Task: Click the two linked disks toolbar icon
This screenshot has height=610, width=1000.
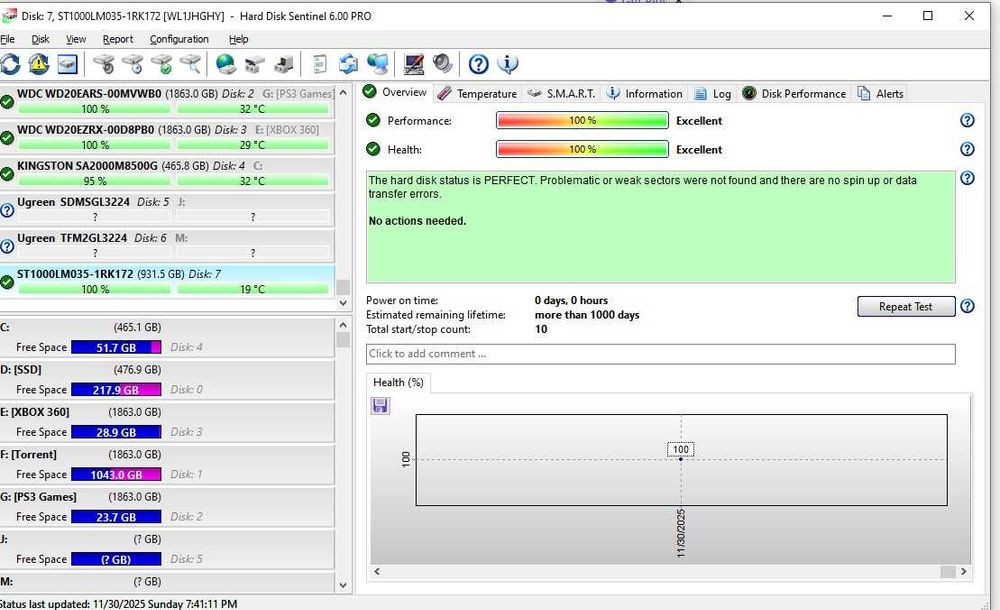Action: point(254,64)
